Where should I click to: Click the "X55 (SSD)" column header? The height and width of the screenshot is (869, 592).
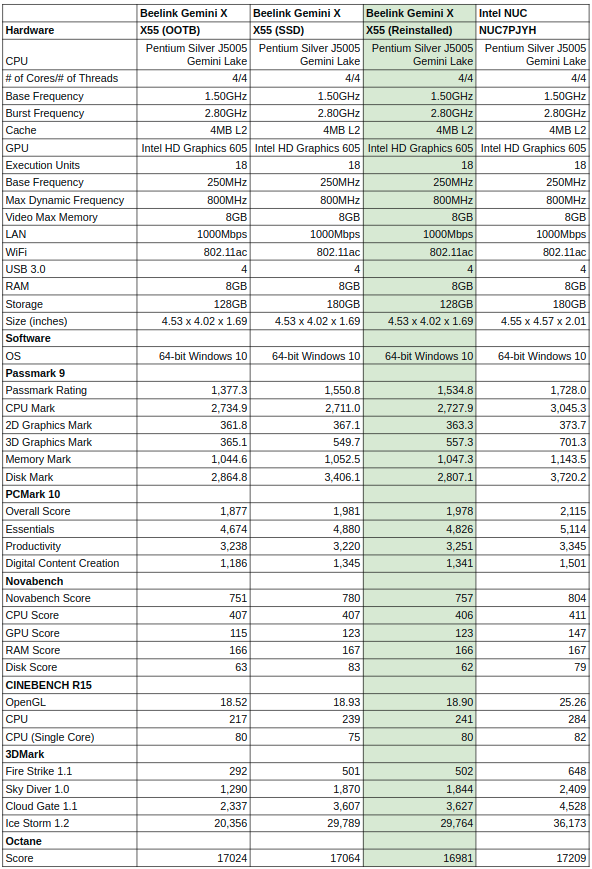pos(279,30)
